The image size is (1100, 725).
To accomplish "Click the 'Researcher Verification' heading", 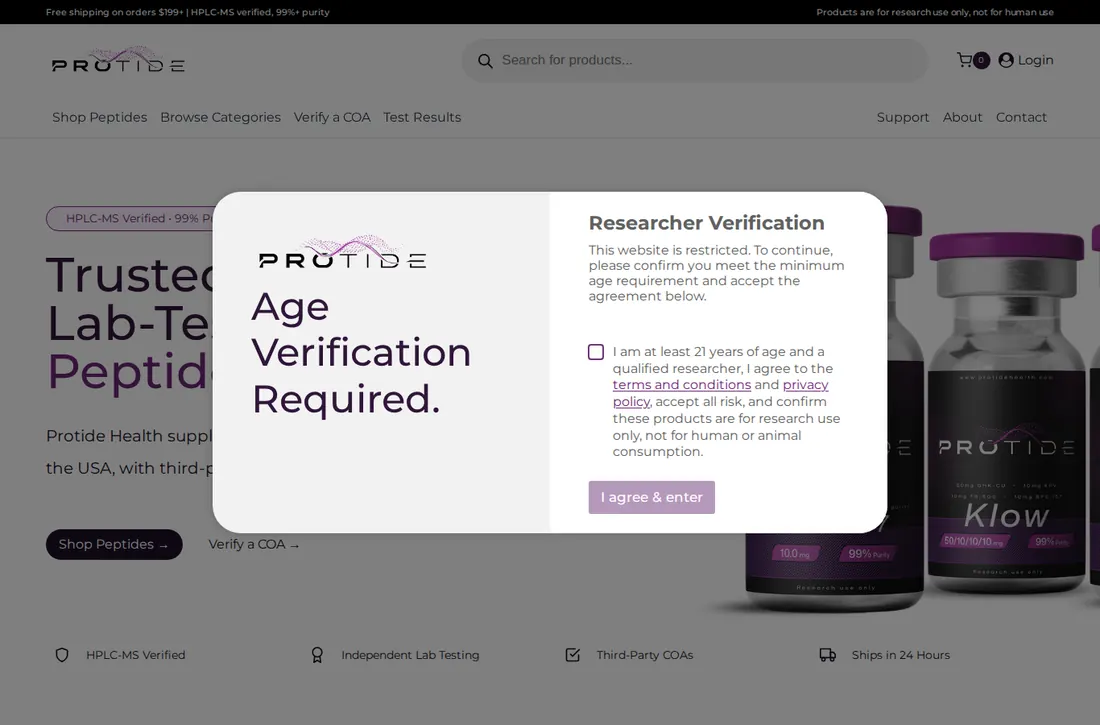I will coord(706,222).
